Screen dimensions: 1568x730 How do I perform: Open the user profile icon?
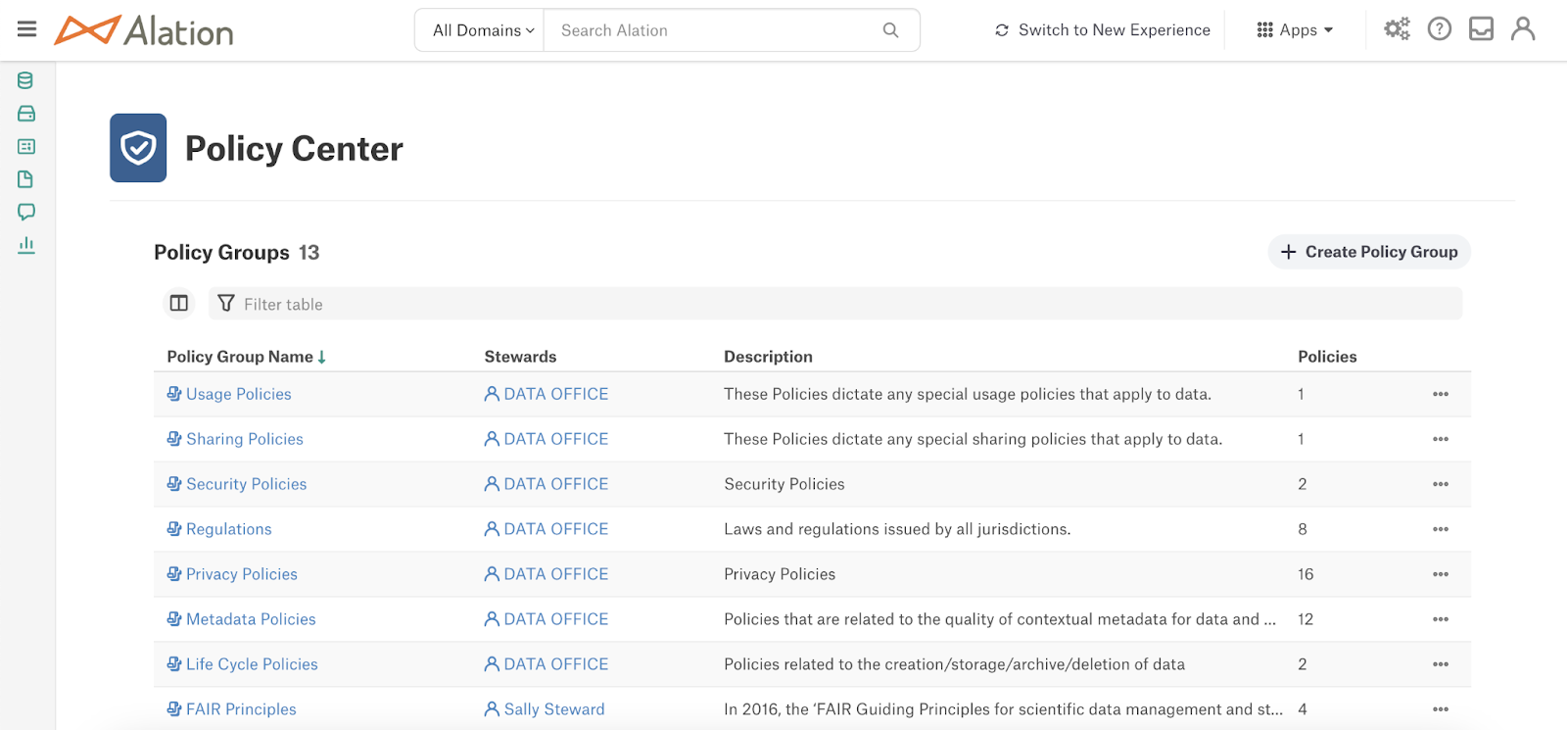click(1523, 29)
